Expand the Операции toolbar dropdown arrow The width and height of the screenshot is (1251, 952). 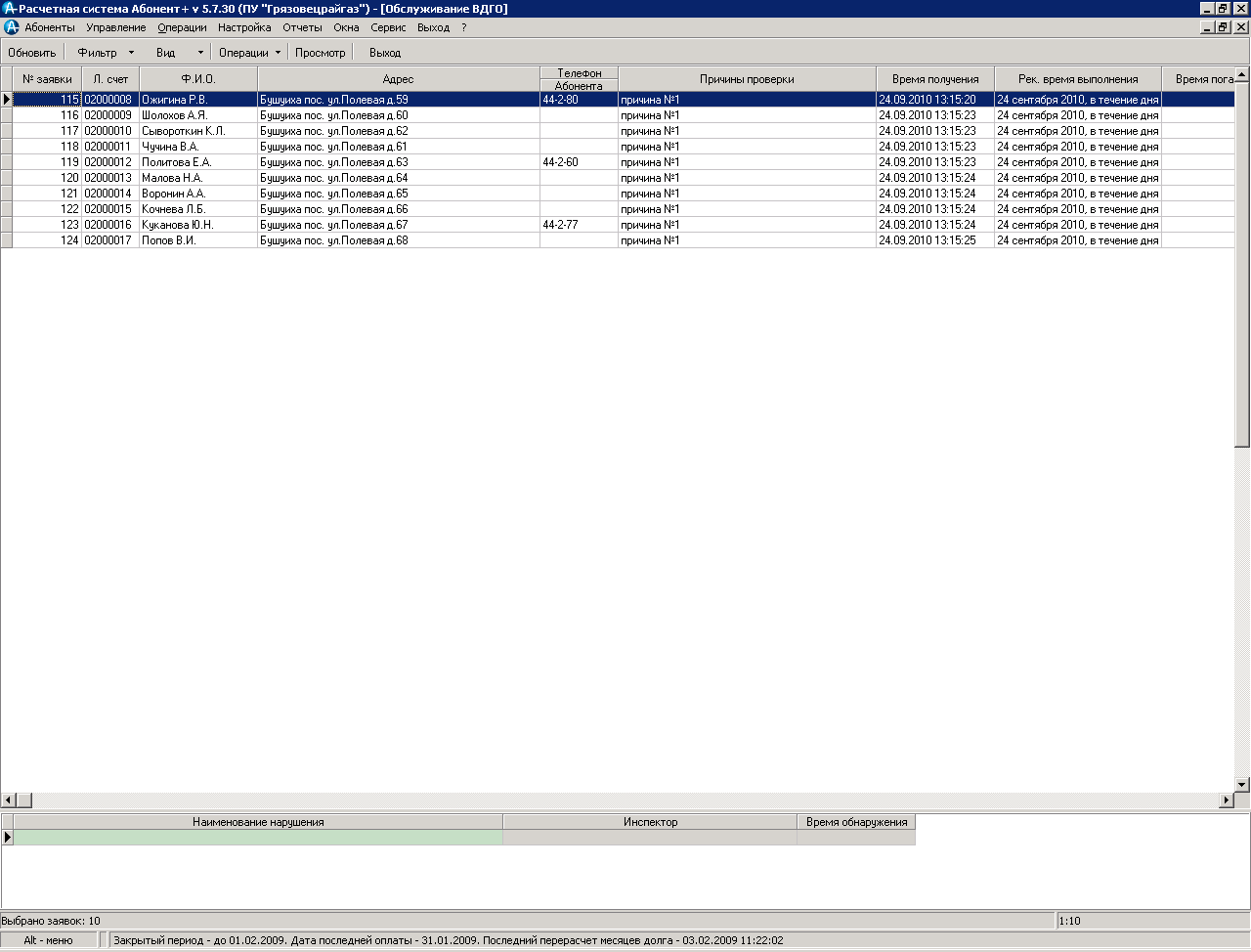coord(278,53)
